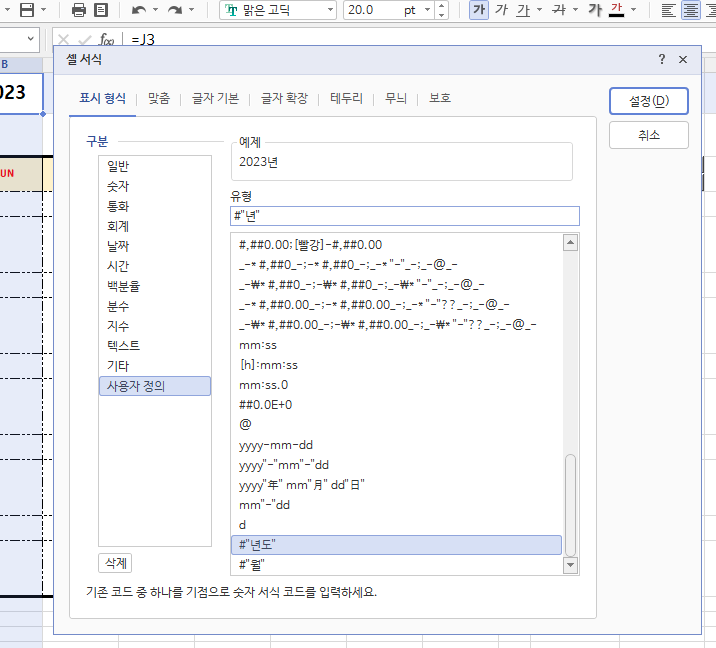Viewport: 716px width, 648px height.
Task: Switch to the 보호 tab
Action: click(440, 98)
